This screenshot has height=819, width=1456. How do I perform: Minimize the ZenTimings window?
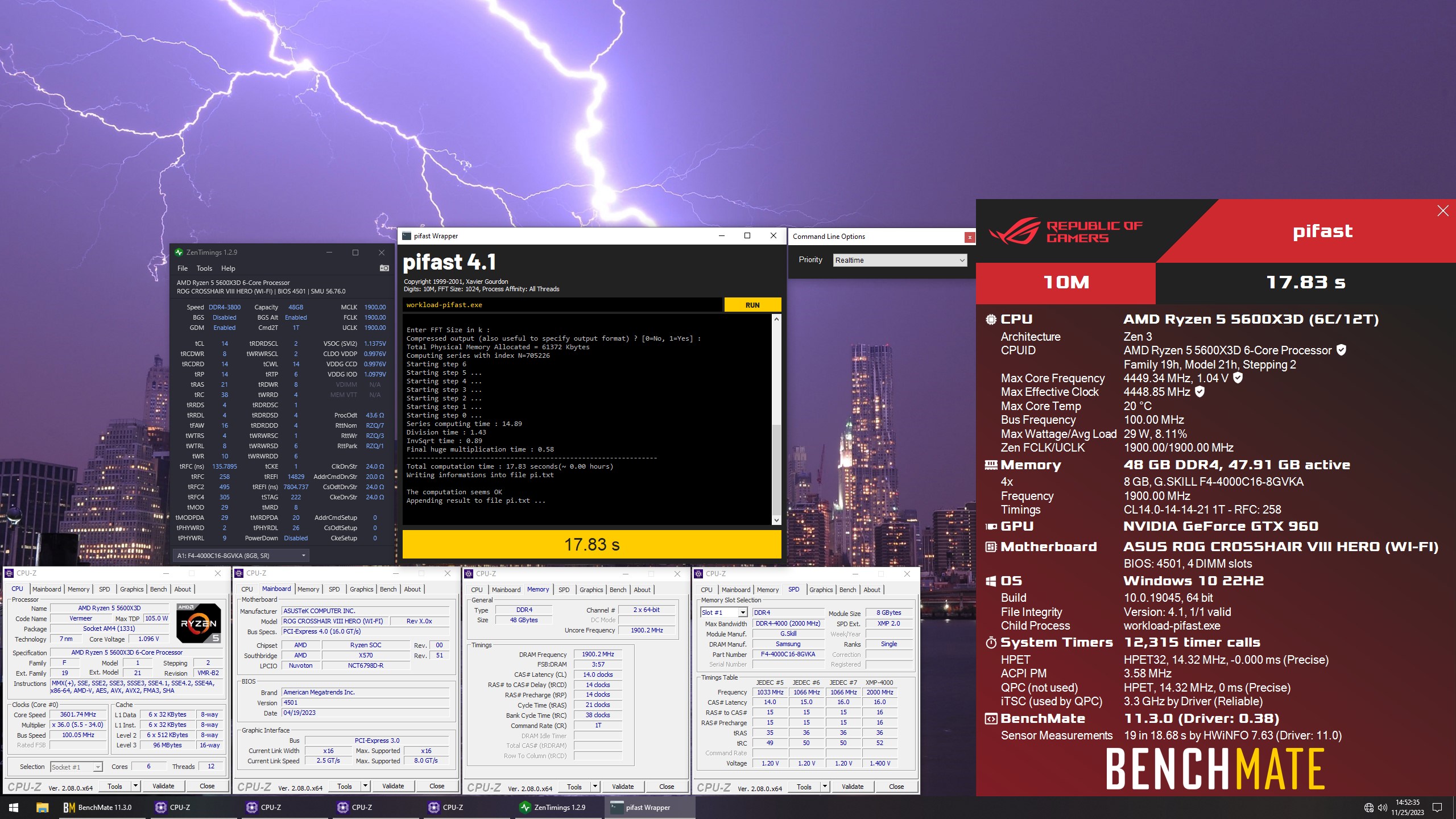329,252
